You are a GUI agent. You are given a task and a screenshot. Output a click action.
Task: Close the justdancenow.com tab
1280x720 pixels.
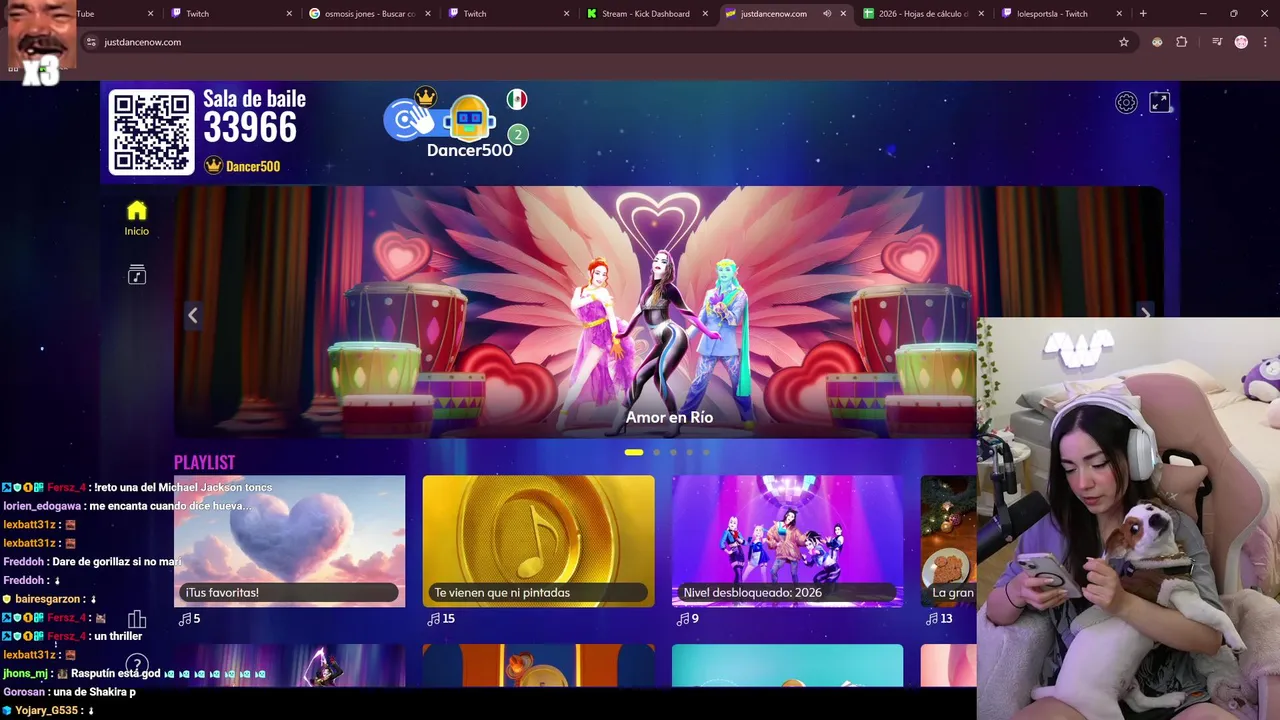point(843,14)
